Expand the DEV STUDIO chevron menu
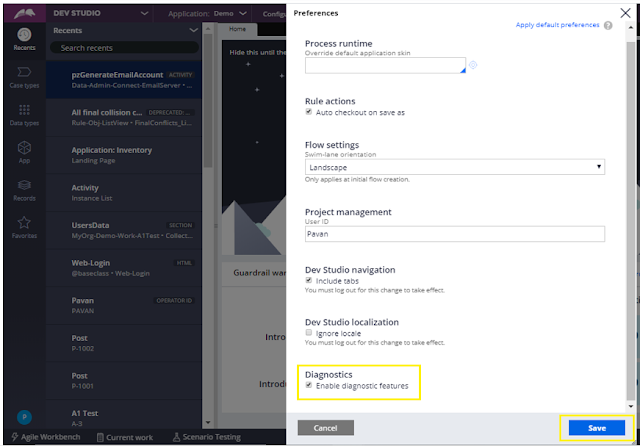 (144, 13)
